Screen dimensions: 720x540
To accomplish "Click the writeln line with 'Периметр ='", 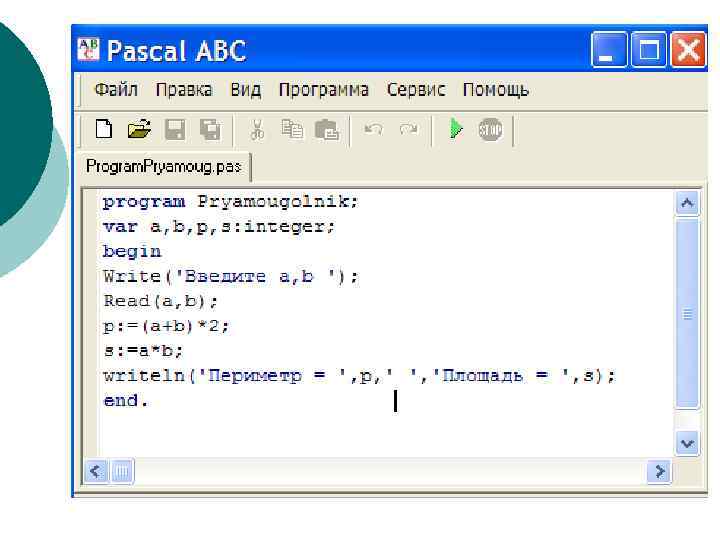I will click(359, 376).
